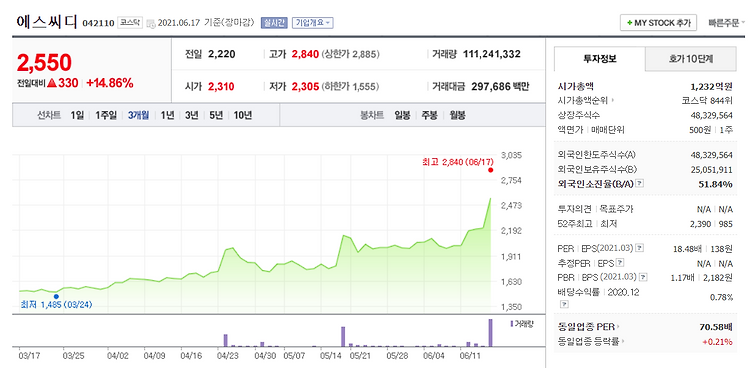750x368 pixels.
Task: Select the 1년 line chart period
Action: (167, 115)
